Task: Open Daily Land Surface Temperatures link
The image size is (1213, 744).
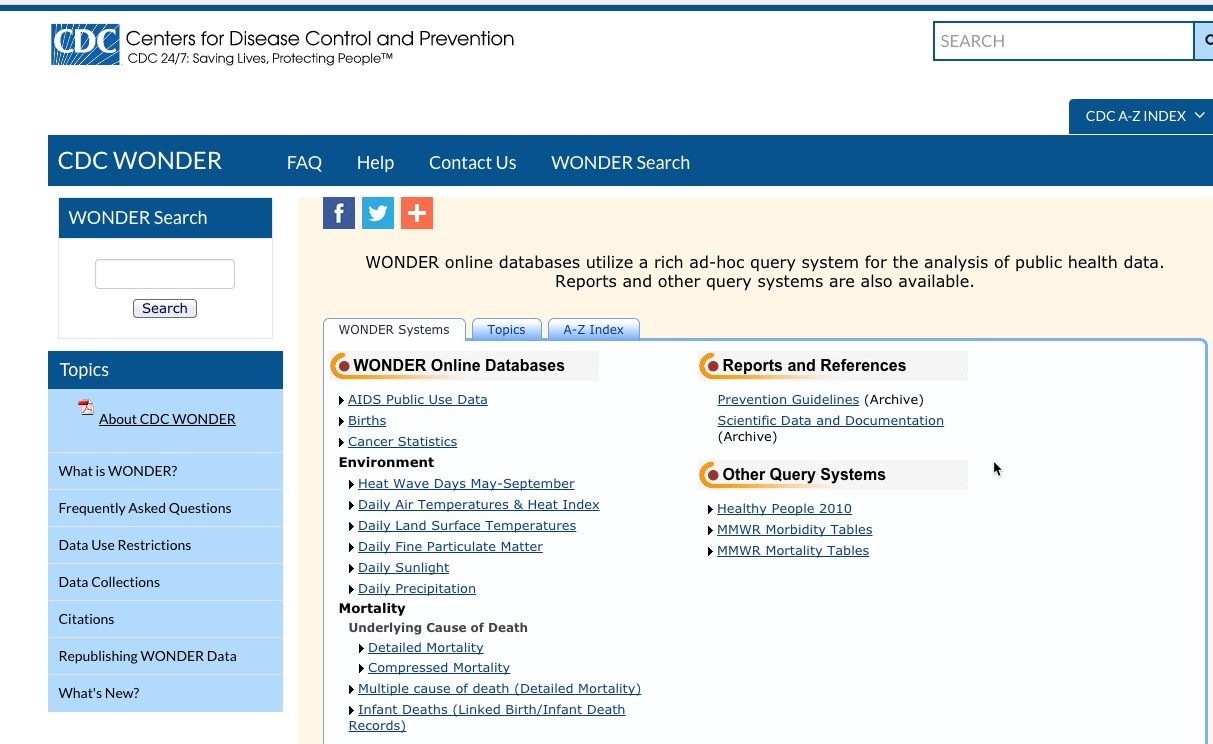Action: click(467, 526)
